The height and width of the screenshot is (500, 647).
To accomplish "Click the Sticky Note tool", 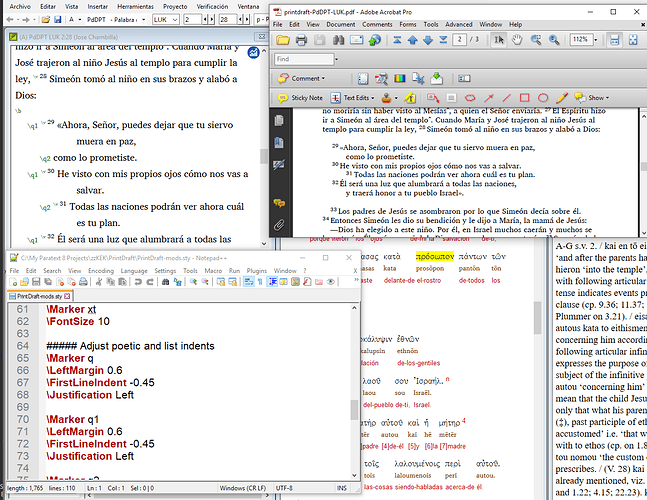I will point(300,98).
